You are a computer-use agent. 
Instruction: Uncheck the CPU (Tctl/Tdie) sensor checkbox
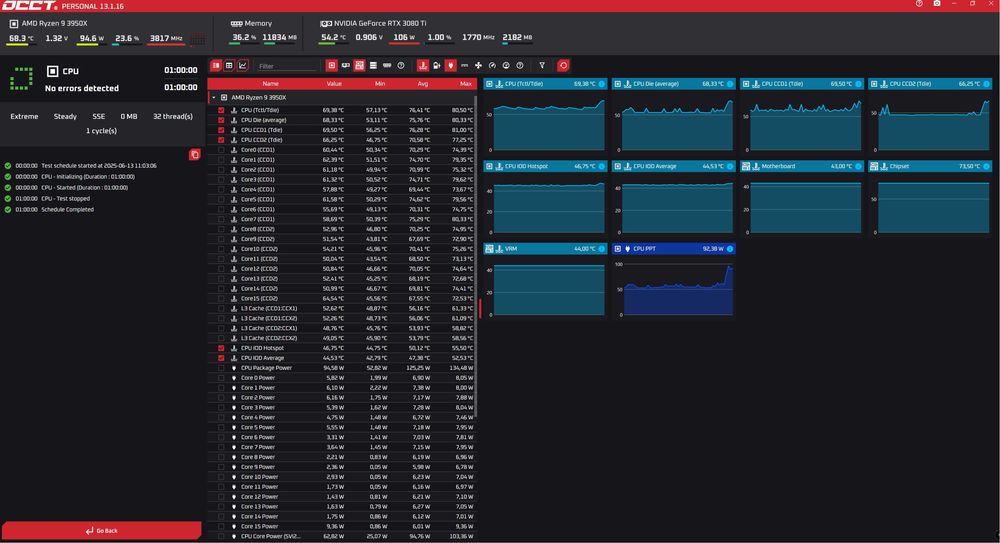221,110
